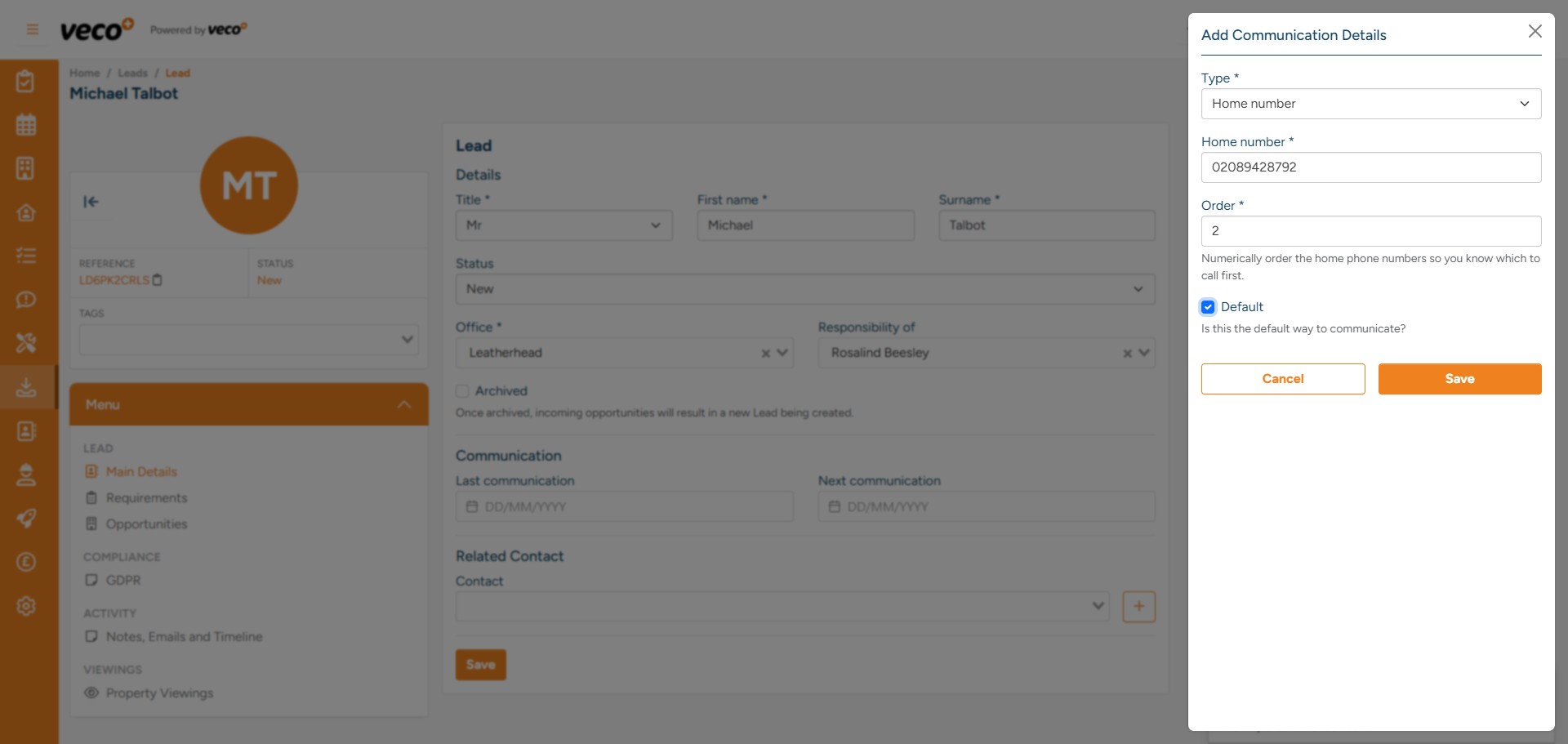Open the hamburger menu icon

33,29
